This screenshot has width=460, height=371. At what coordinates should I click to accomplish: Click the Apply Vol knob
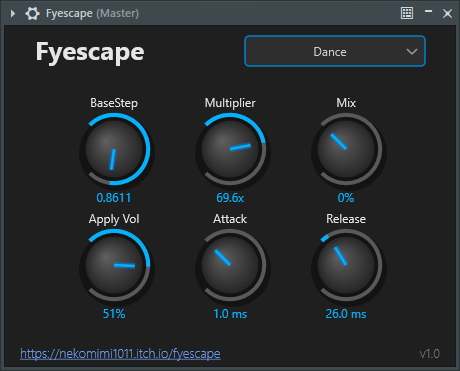pos(115,265)
